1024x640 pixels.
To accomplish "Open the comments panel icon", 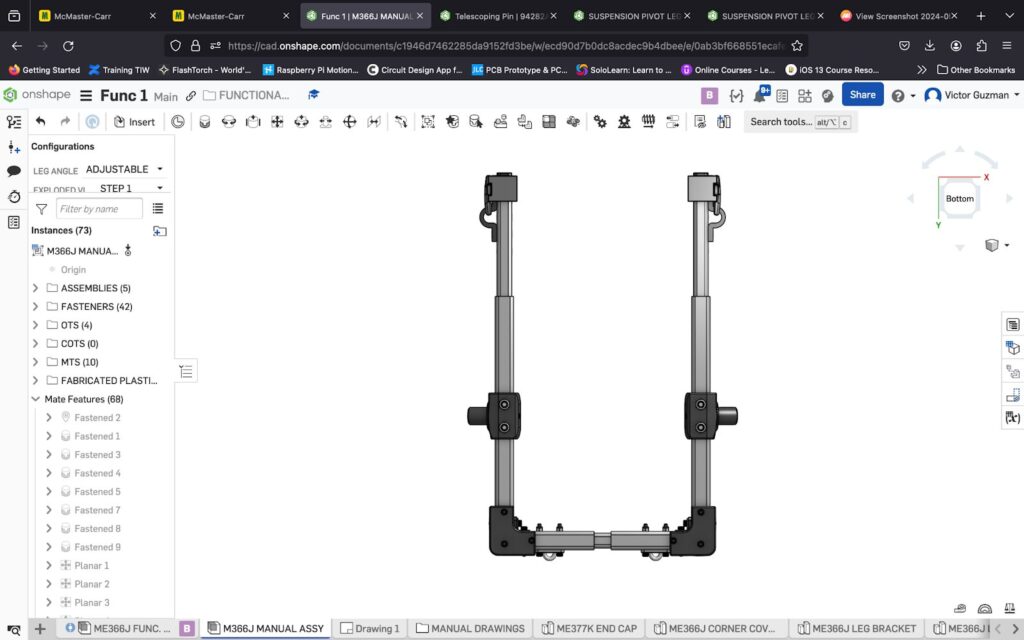I will [x=14, y=172].
